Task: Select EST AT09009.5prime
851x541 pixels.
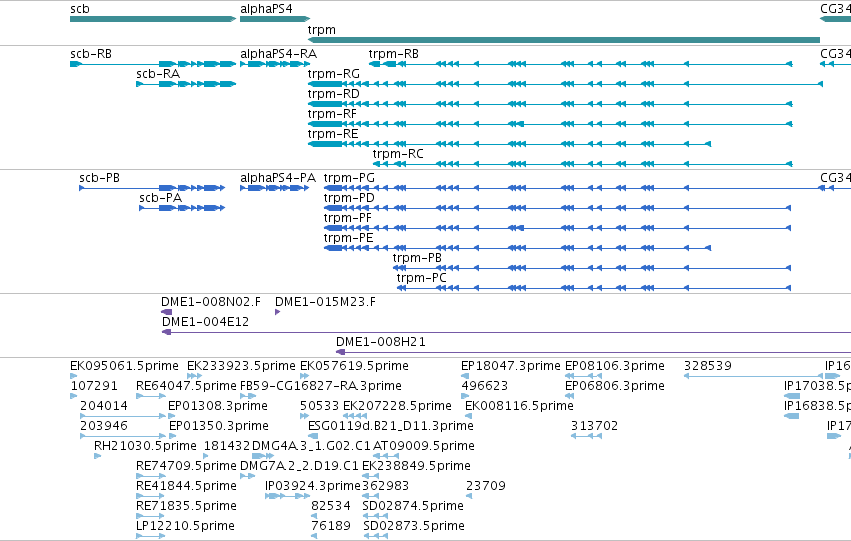Action: pos(424,446)
